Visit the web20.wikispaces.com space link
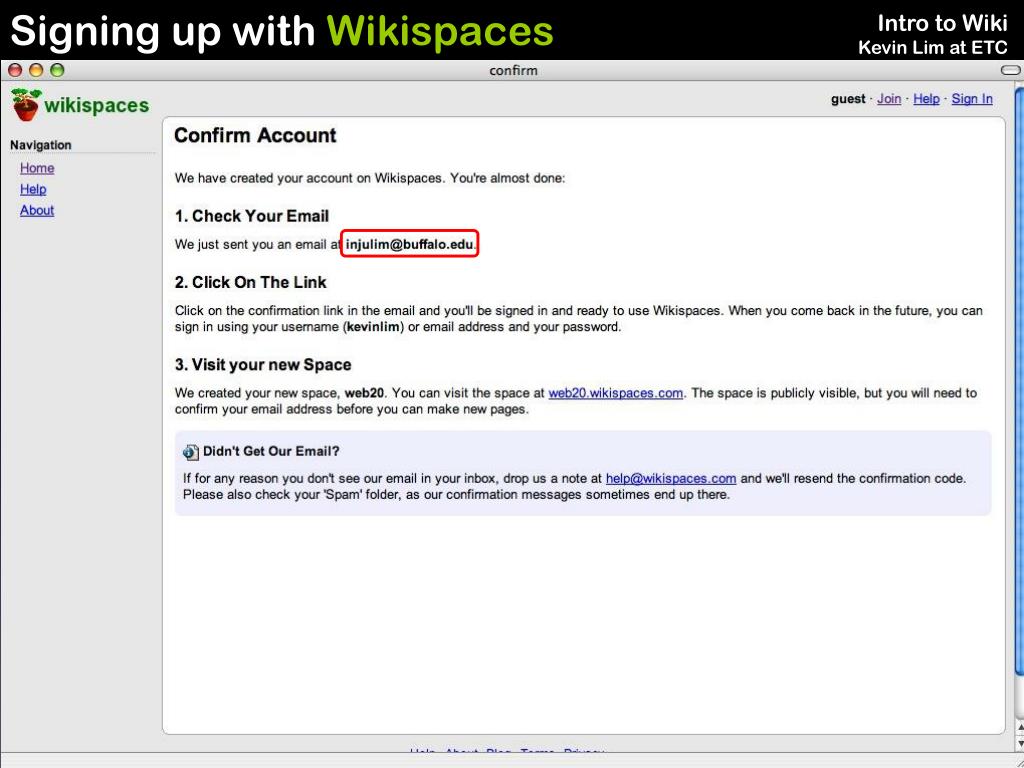 click(x=616, y=393)
